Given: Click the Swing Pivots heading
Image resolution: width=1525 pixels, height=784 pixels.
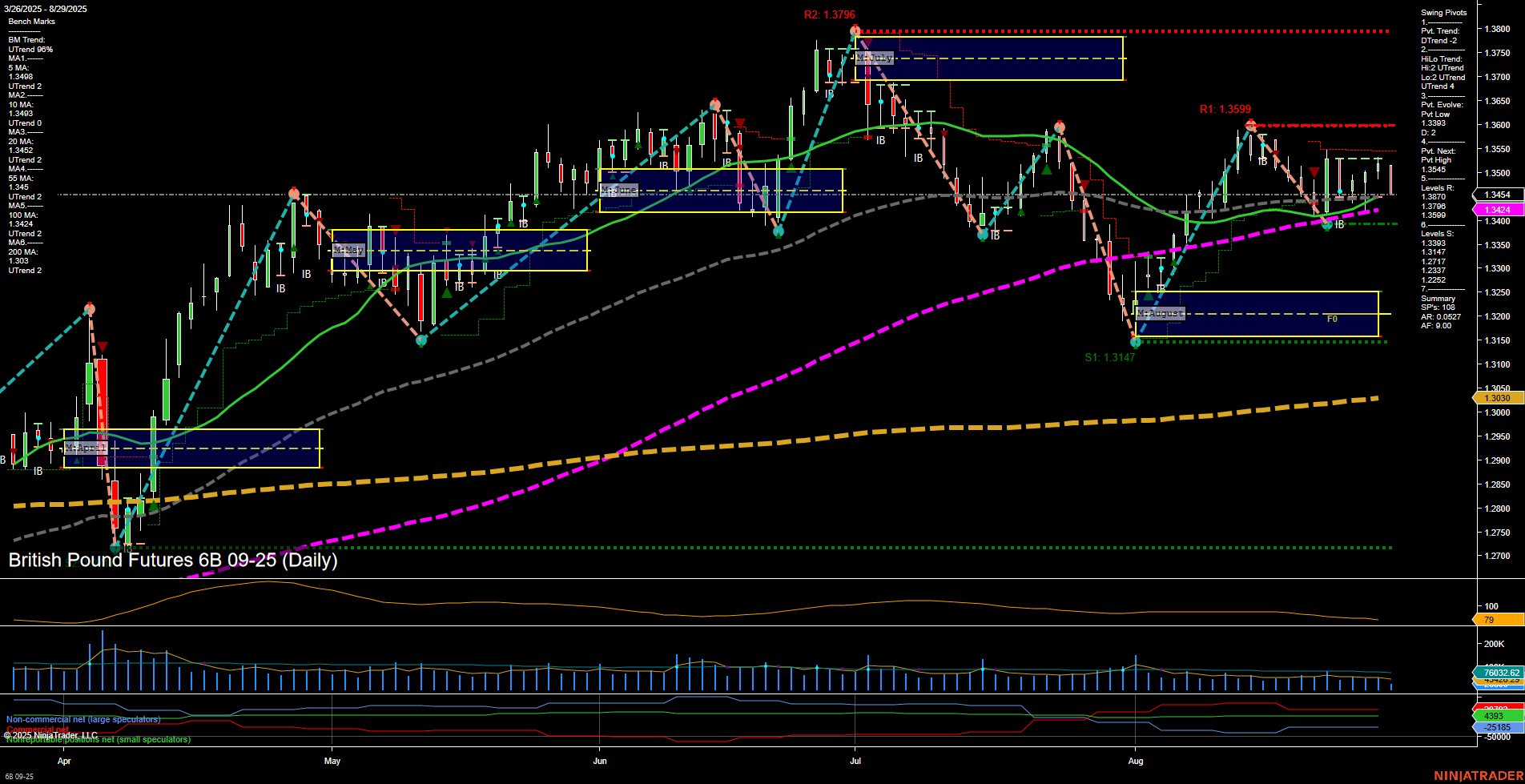Looking at the screenshot, I should [x=1444, y=13].
